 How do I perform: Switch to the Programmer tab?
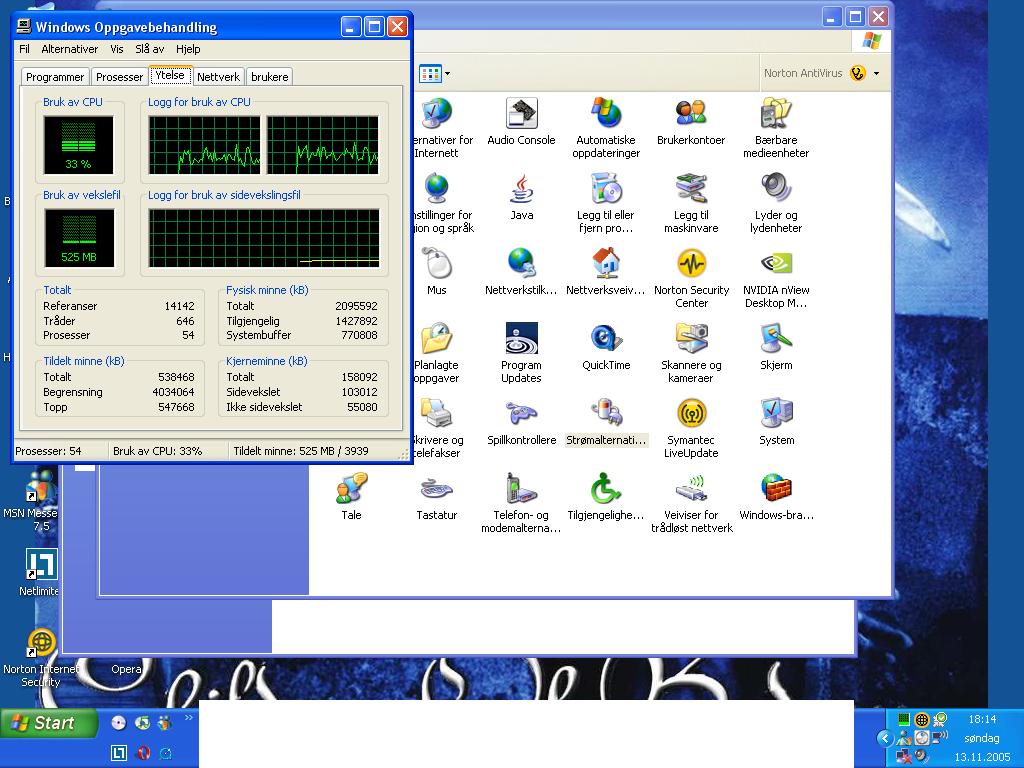tap(55, 76)
